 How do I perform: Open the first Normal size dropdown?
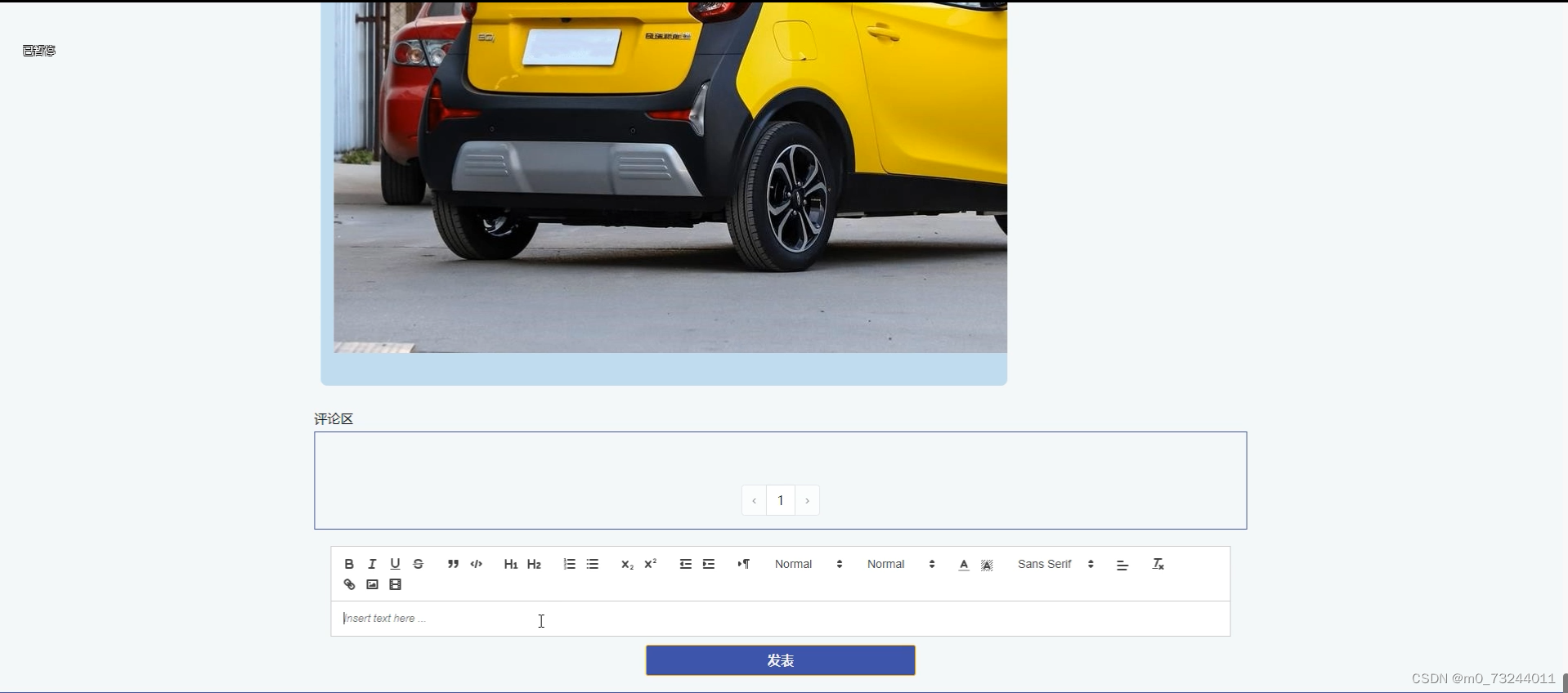808,564
